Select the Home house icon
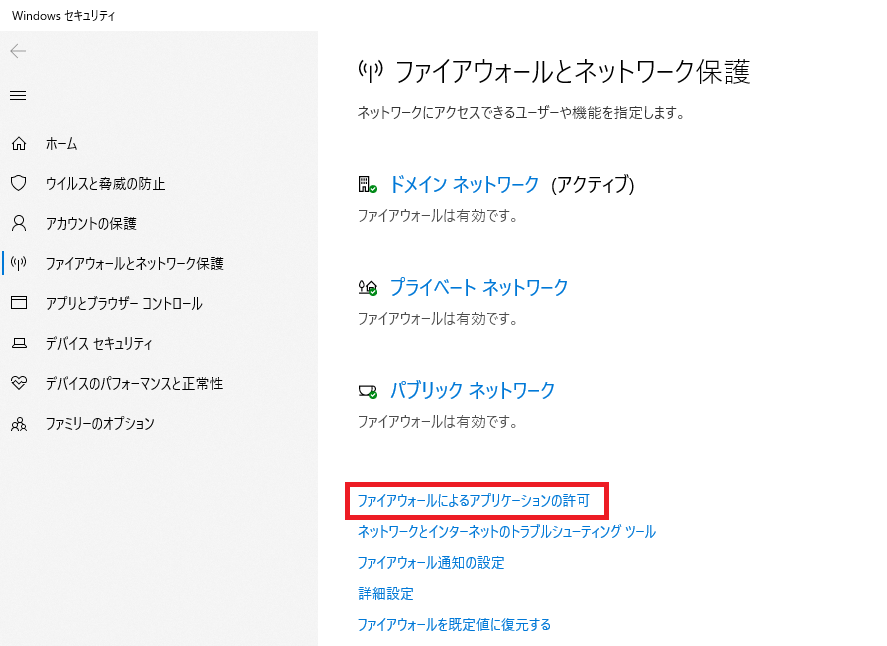Image resolution: width=887 pixels, height=646 pixels. [19, 144]
